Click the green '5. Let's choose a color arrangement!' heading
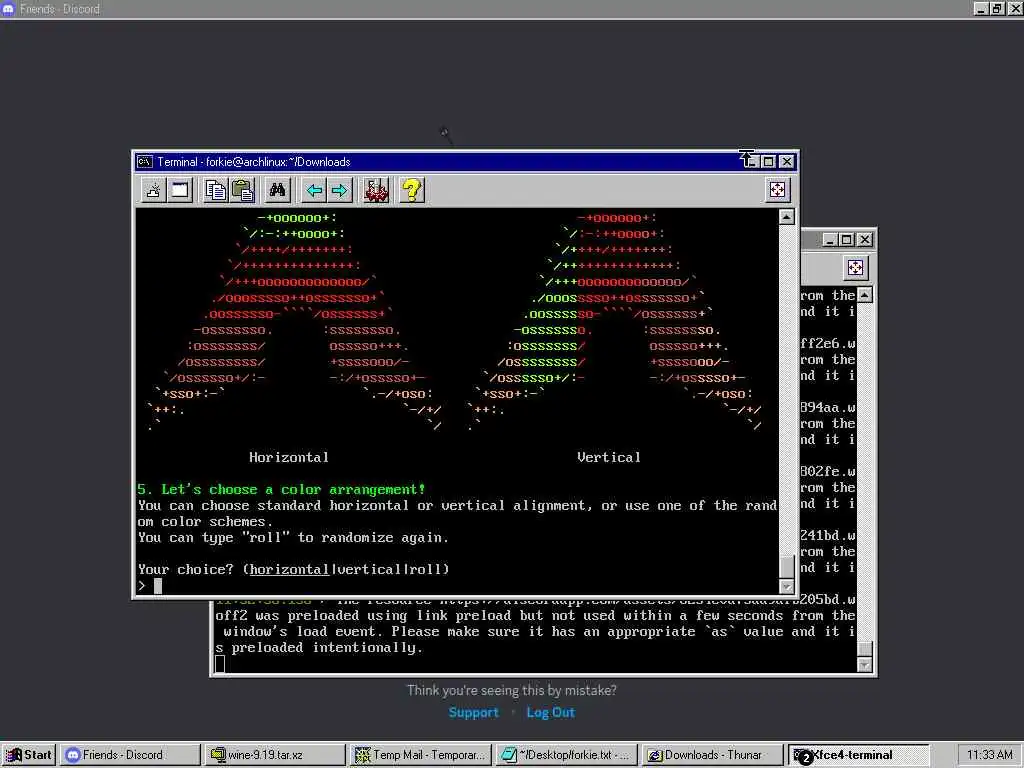This screenshot has height=768, width=1024. [281, 489]
